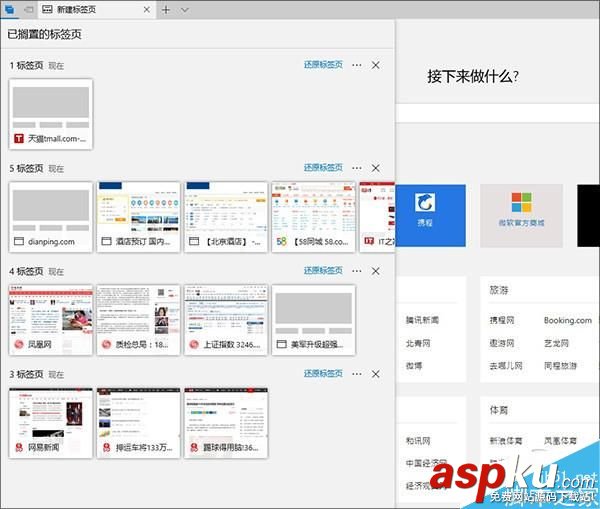Open the dianping.com thumbnail

51,217
